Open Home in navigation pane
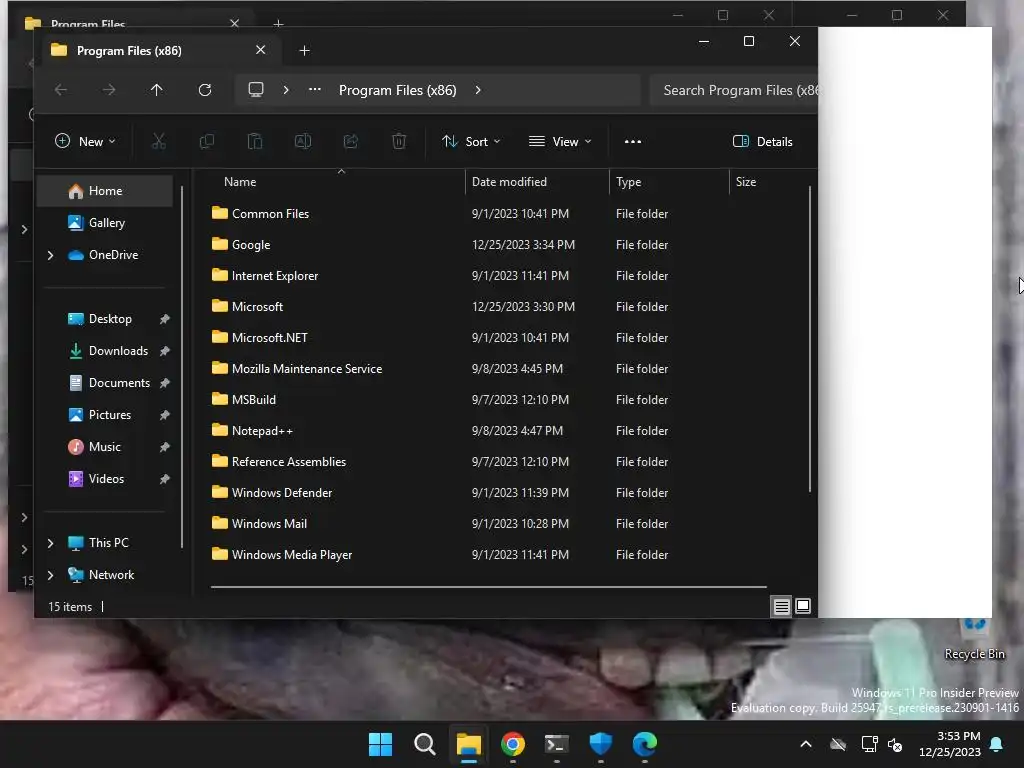Image resolution: width=1024 pixels, height=768 pixels. [104, 191]
